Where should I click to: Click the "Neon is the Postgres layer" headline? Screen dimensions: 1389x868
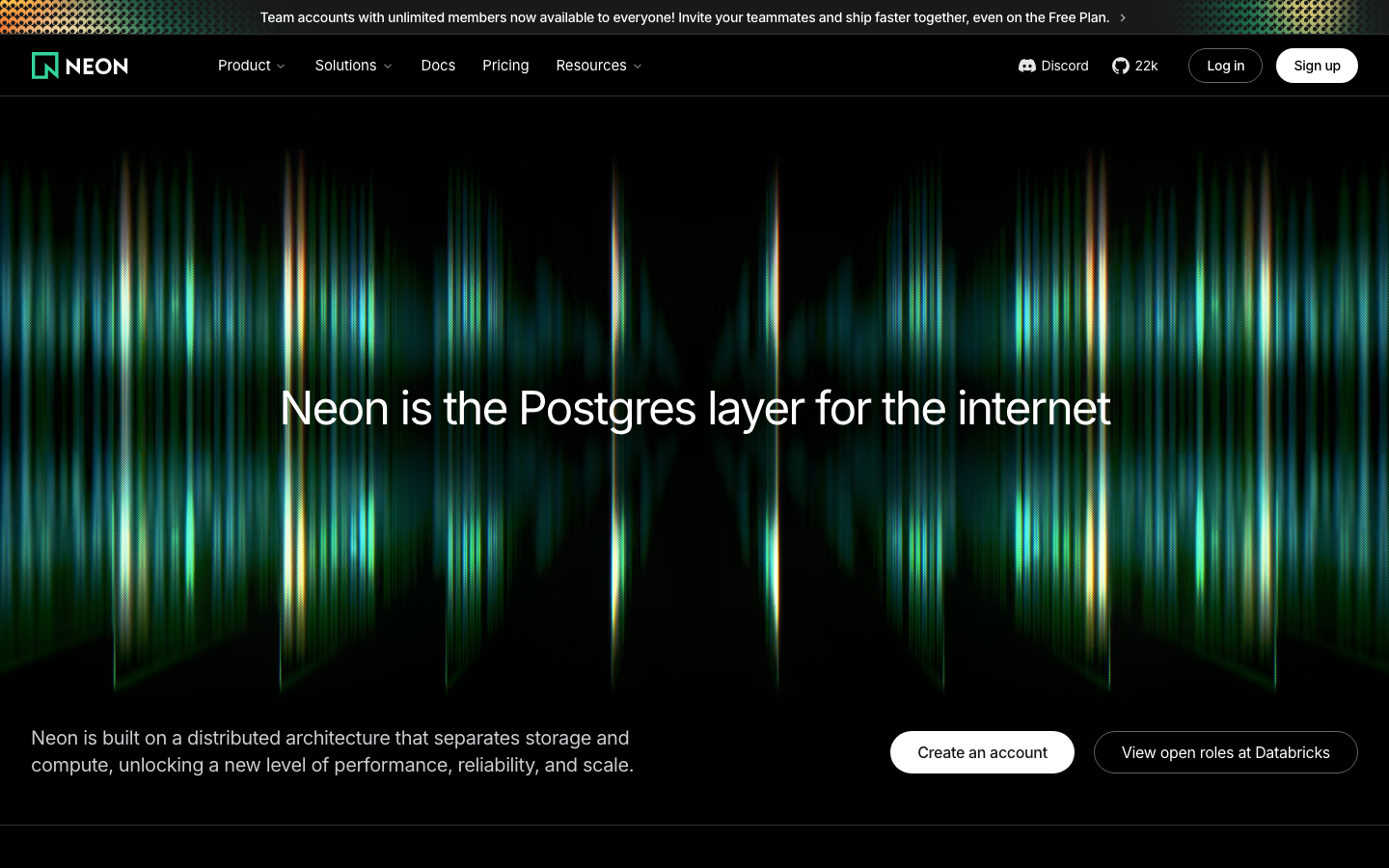pos(694,408)
